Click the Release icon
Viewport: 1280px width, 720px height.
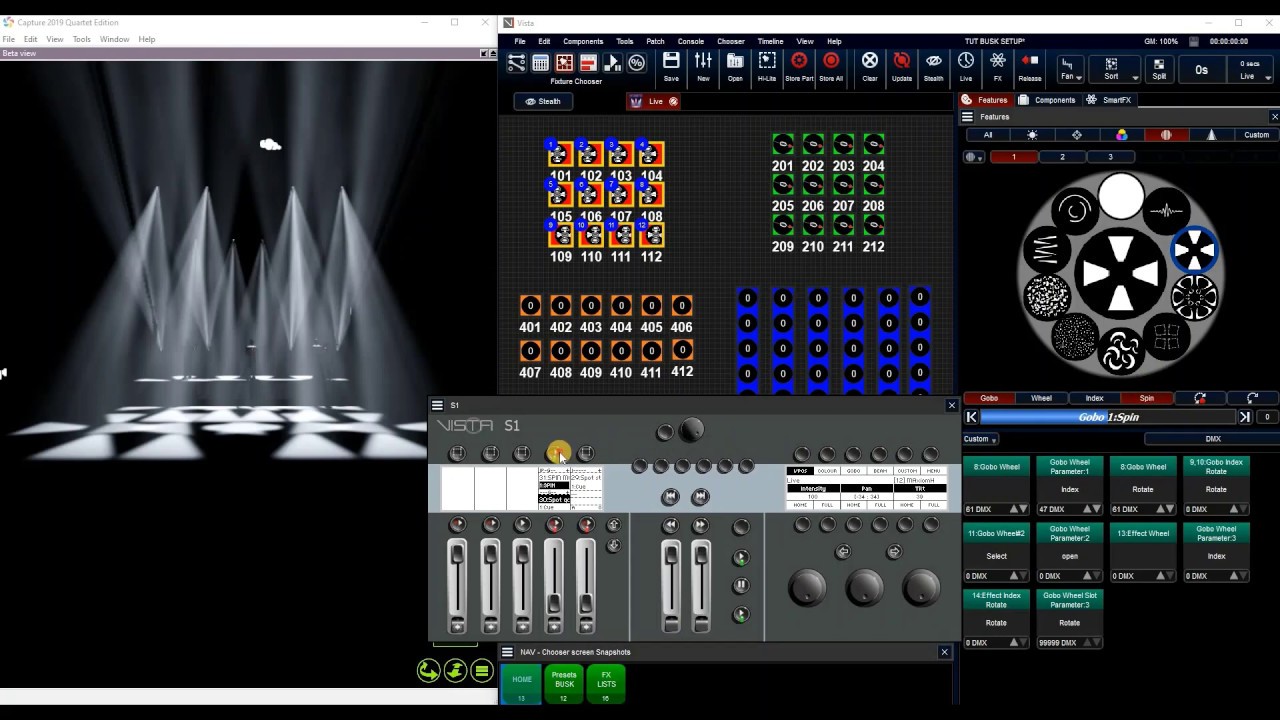1030,67
